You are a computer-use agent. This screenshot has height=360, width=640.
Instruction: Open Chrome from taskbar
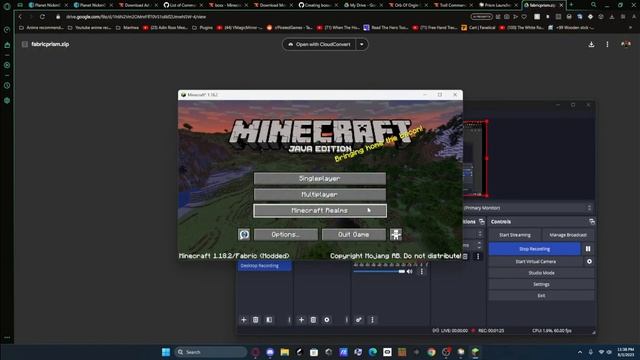click(431, 352)
